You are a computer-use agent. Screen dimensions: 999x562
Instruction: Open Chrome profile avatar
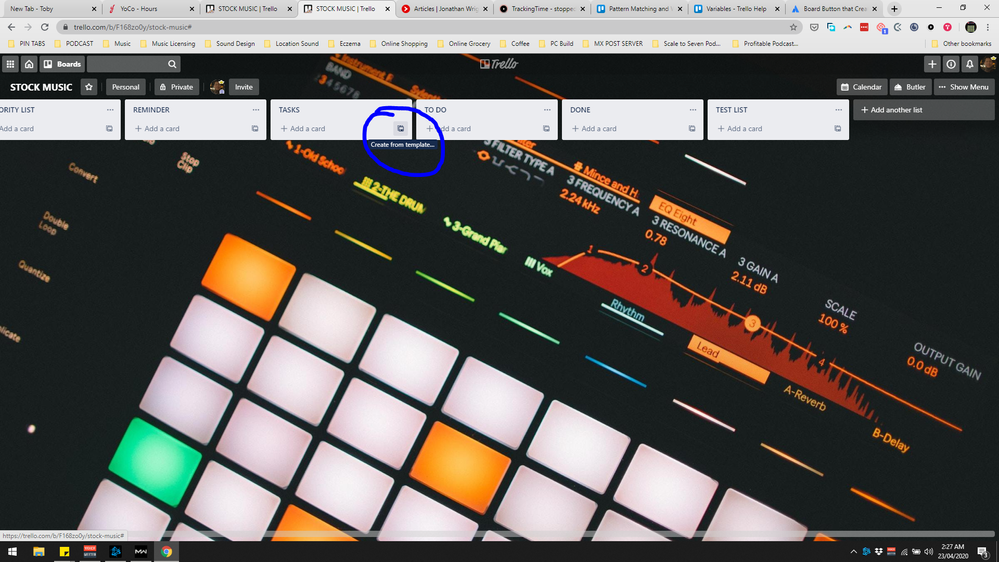[970, 27]
